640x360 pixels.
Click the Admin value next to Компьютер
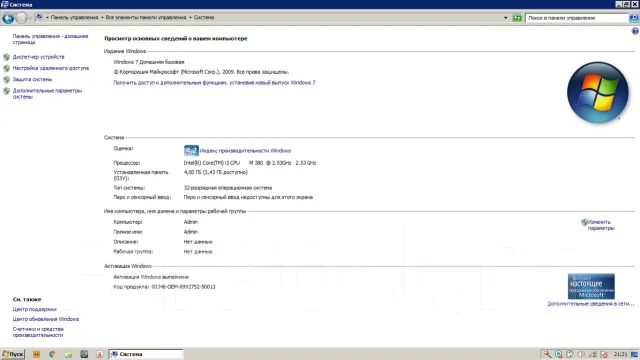point(191,222)
